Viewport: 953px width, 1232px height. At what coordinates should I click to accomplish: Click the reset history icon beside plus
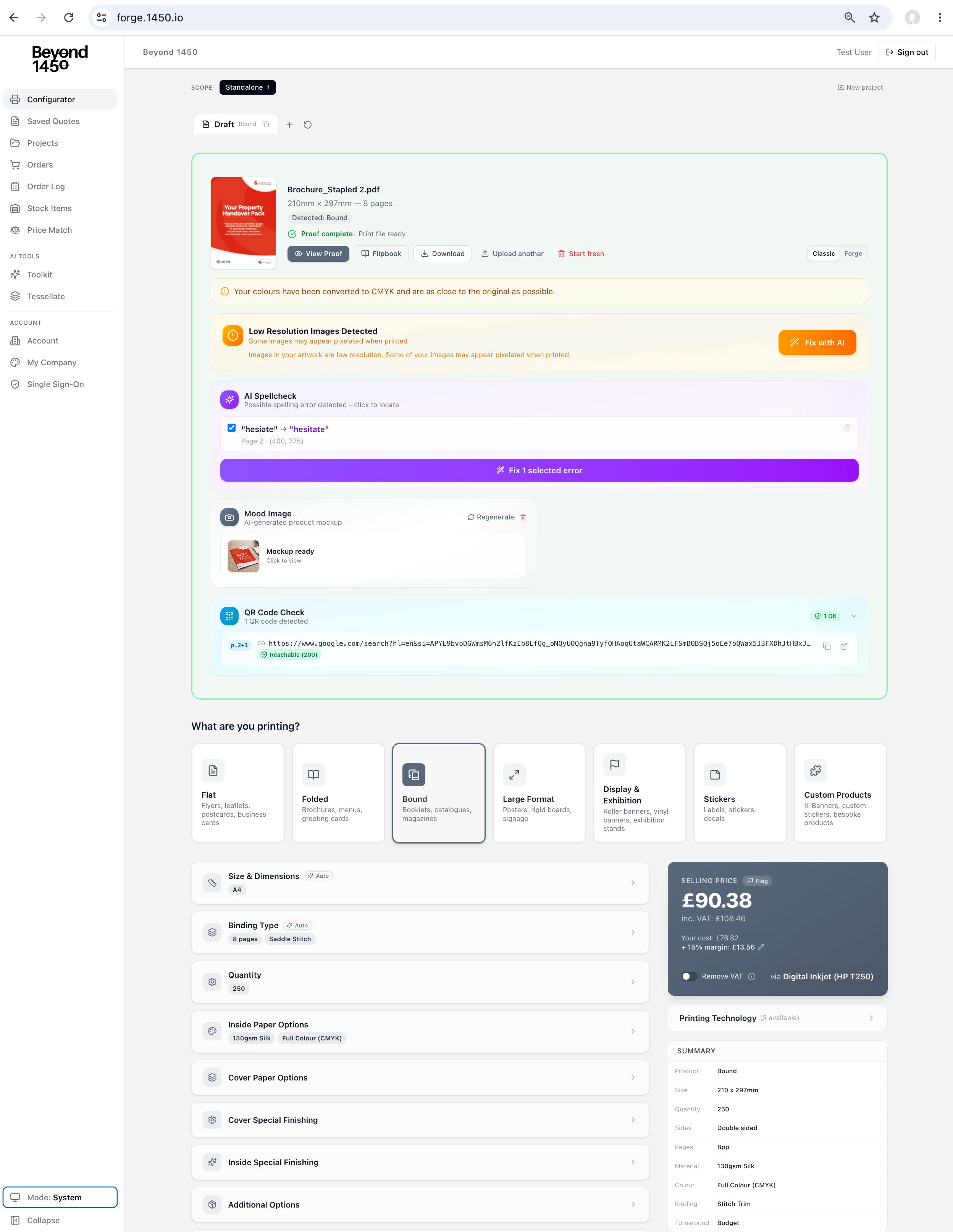coord(307,125)
